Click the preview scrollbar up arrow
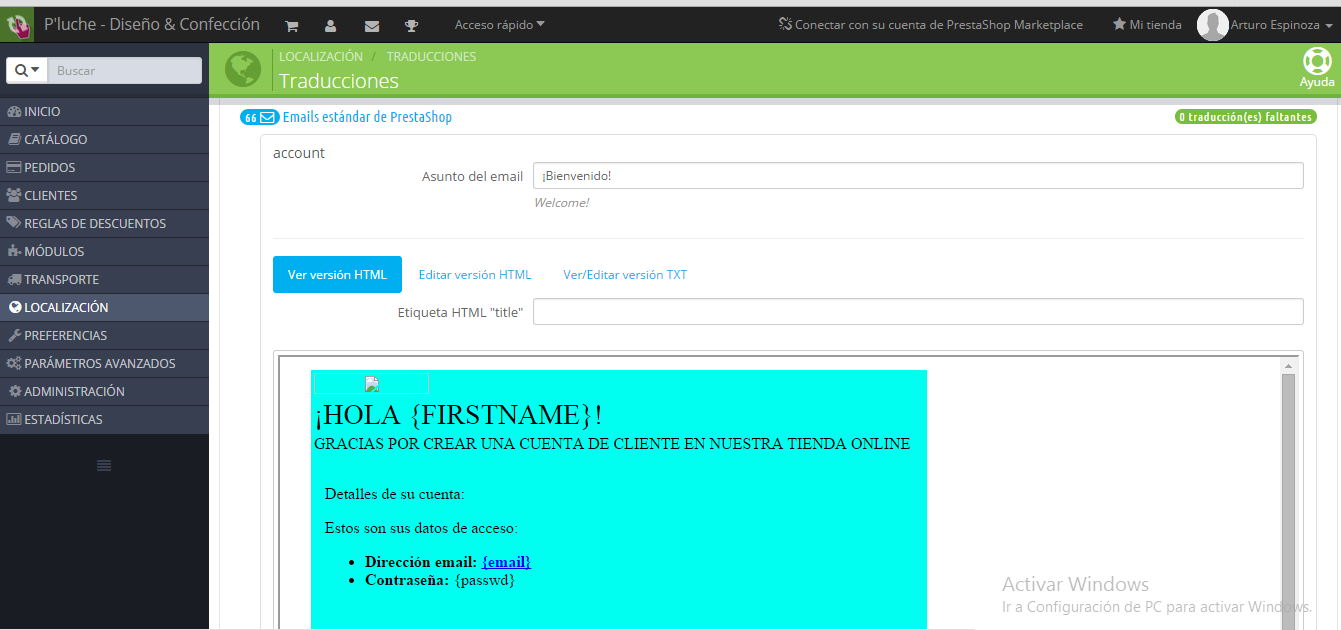Viewport: 1341px width, 630px height. click(x=1288, y=366)
